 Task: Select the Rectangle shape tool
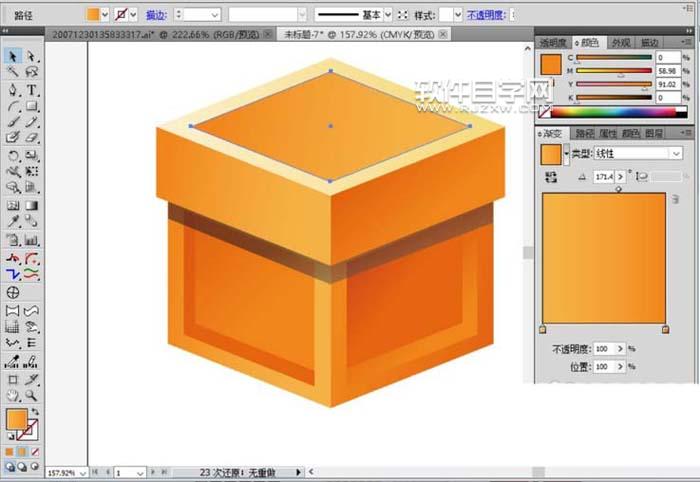point(31,106)
